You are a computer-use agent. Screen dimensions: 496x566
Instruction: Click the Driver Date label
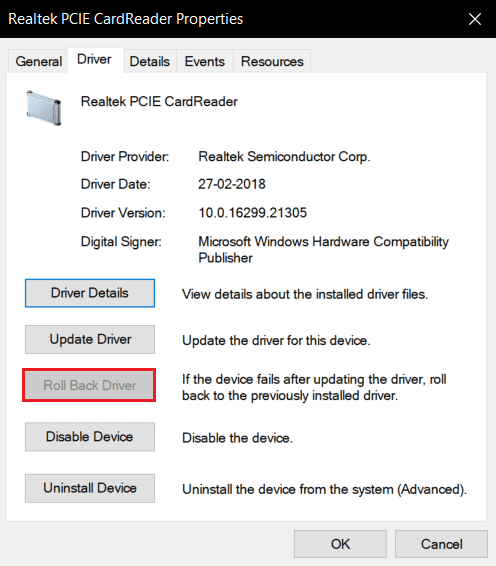[x=116, y=184]
